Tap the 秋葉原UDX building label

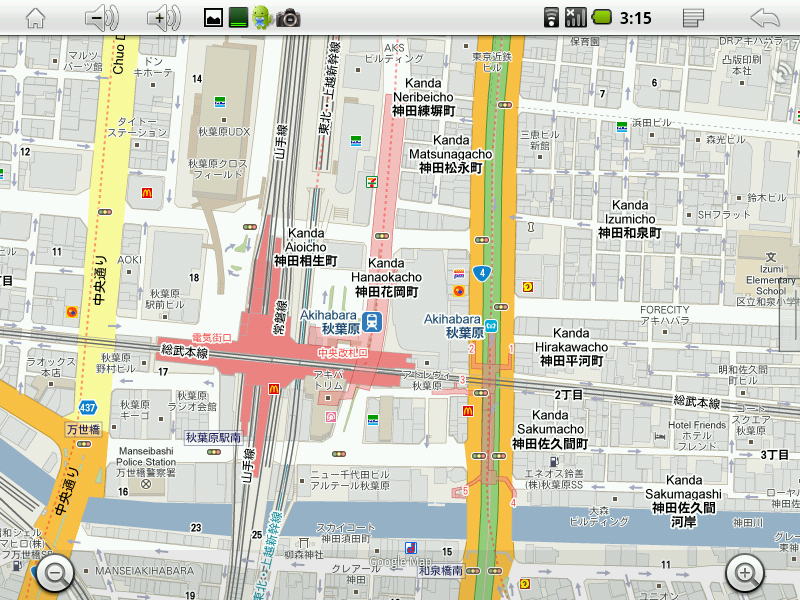[x=223, y=132]
